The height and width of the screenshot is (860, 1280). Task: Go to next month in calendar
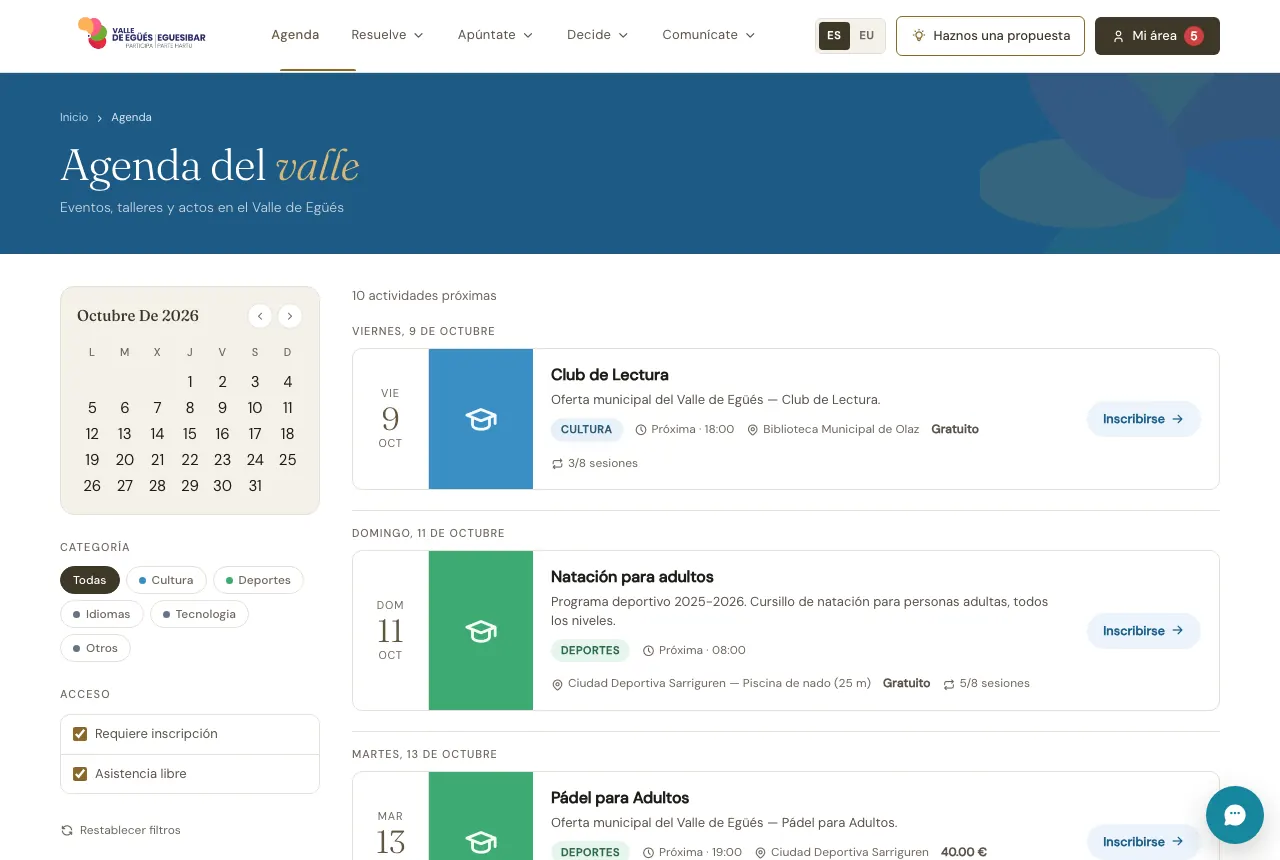click(x=290, y=316)
